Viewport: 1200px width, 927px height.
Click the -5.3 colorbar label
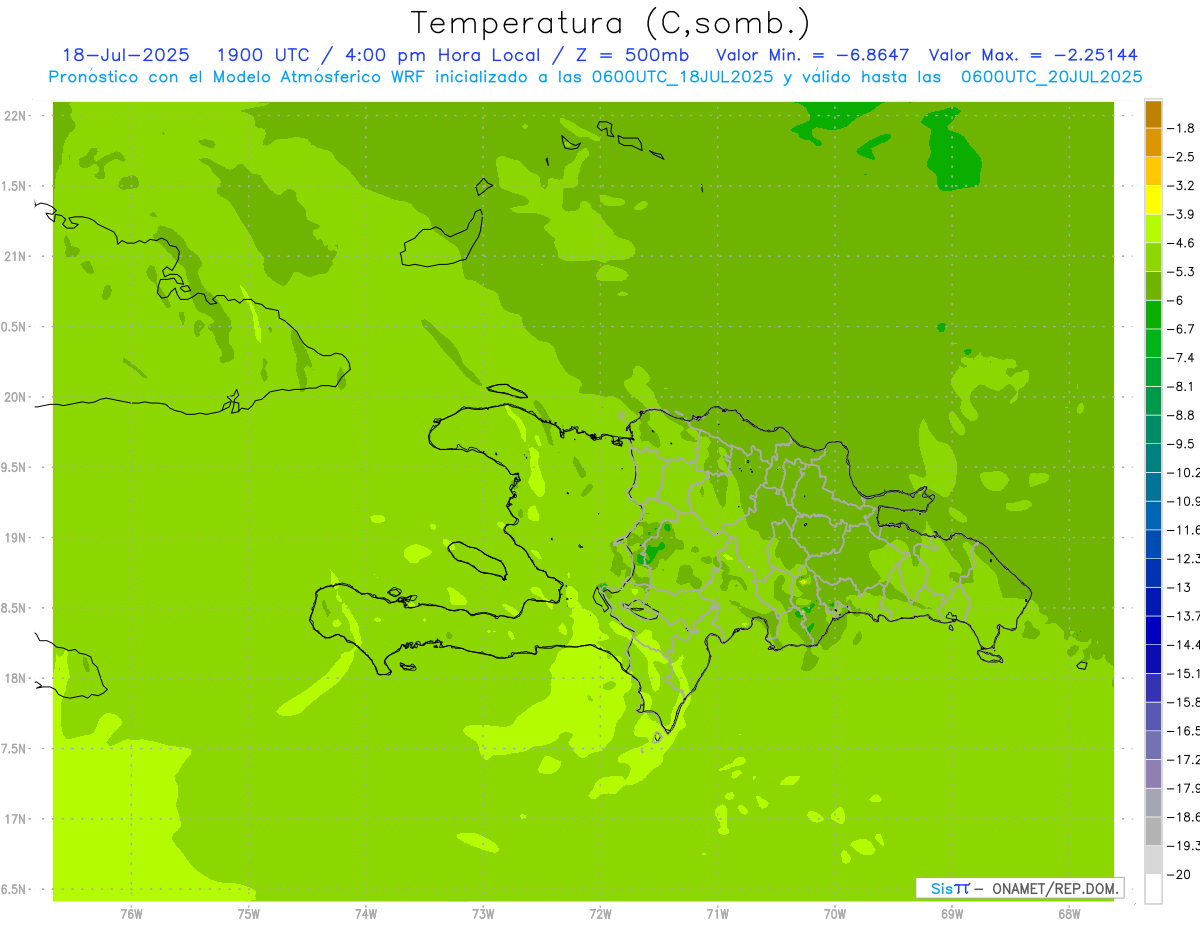[x=1182, y=271]
